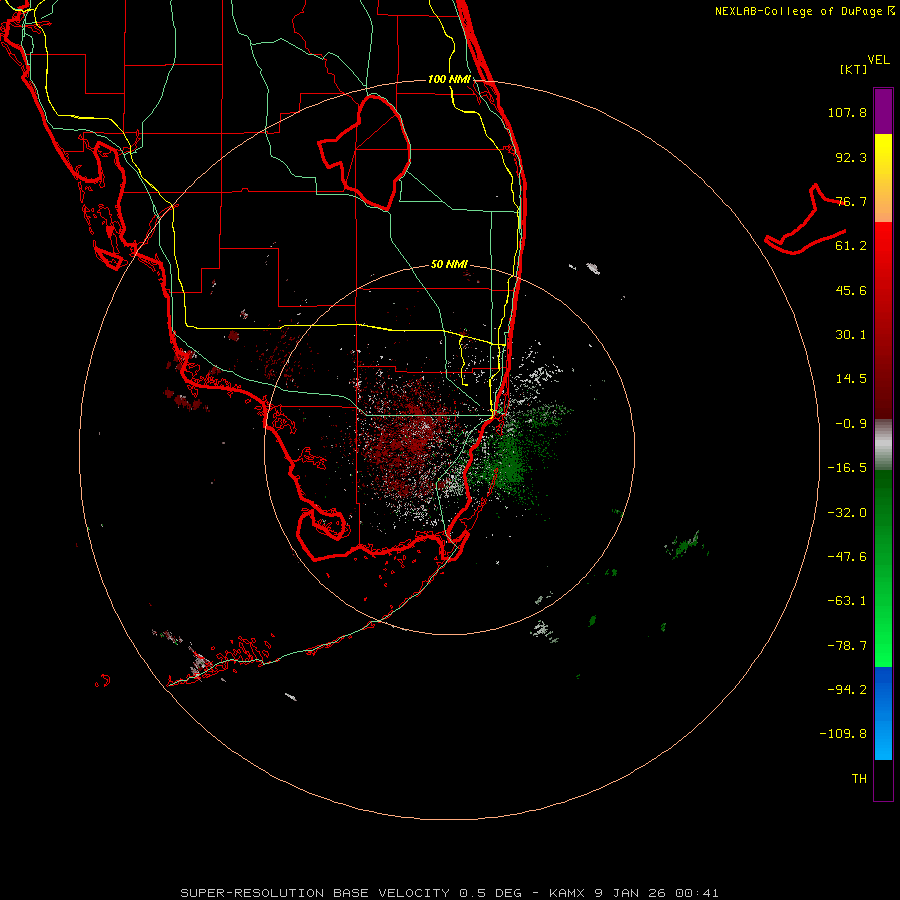Click the 30.1 scale value
Image resolution: width=900 pixels, height=900 pixels.
[851, 335]
